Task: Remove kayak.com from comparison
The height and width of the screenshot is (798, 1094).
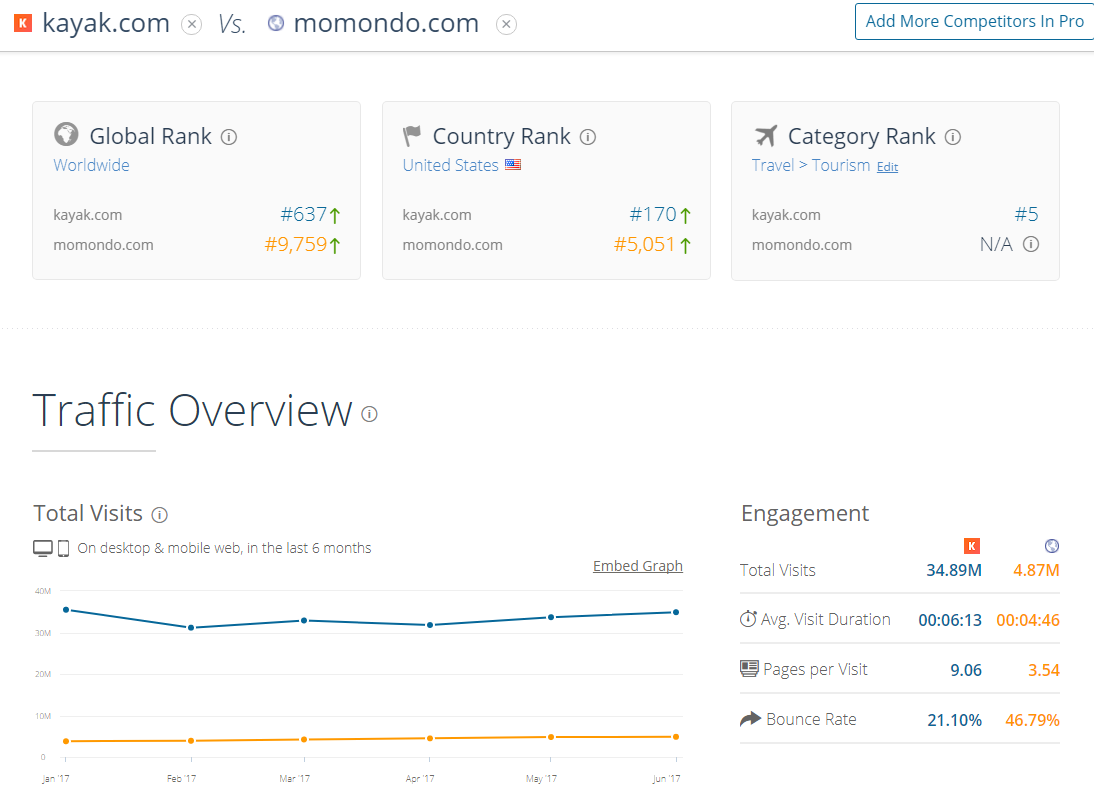Action: pyautogui.click(x=191, y=24)
